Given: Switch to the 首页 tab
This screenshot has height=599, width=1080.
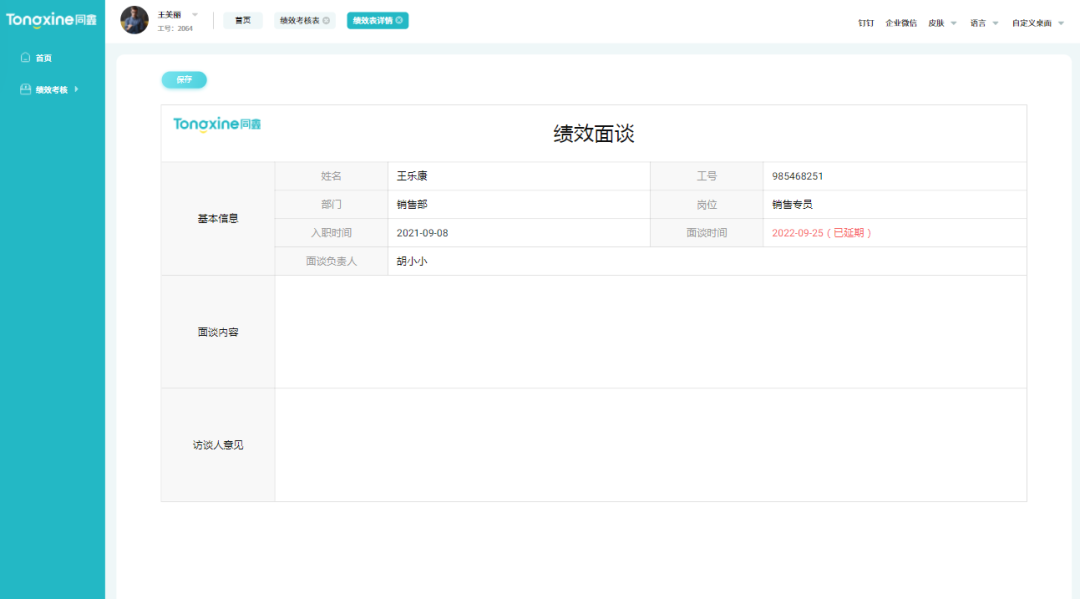Looking at the screenshot, I should tap(242, 20).
